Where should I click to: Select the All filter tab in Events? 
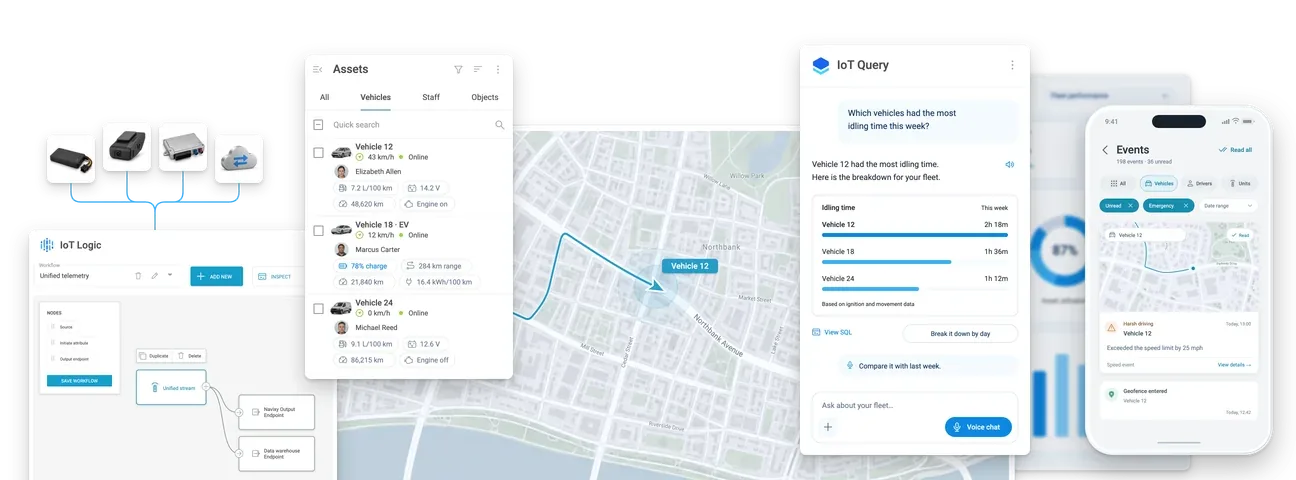pyautogui.click(x=1117, y=184)
